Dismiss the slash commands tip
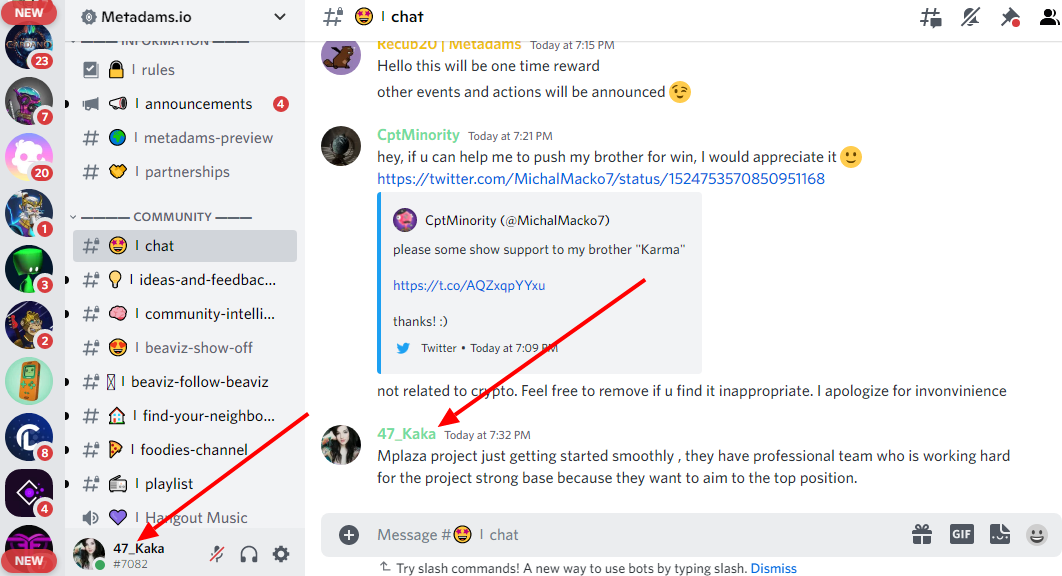1062x576 pixels. click(773, 568)
